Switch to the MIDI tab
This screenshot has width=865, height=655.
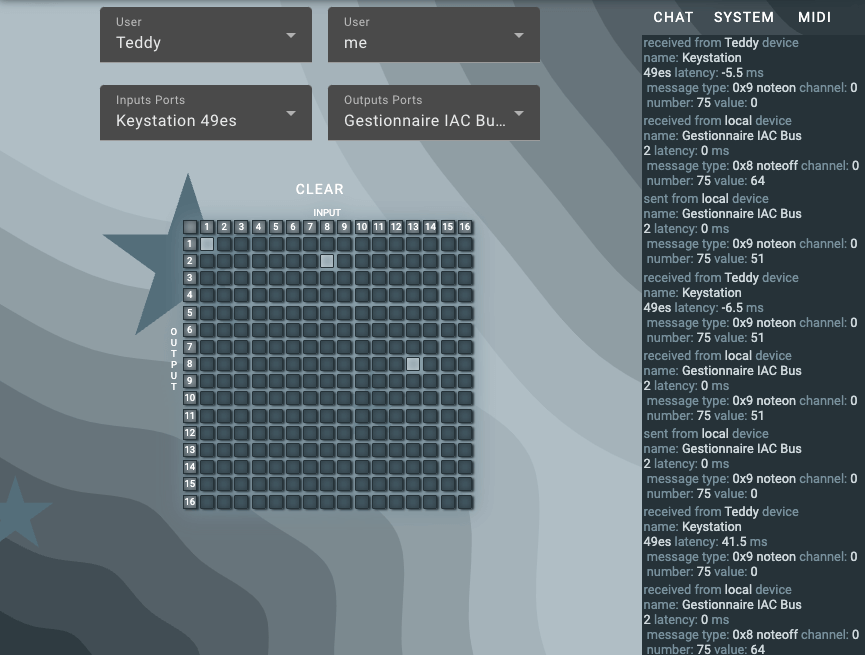[814, 17]
